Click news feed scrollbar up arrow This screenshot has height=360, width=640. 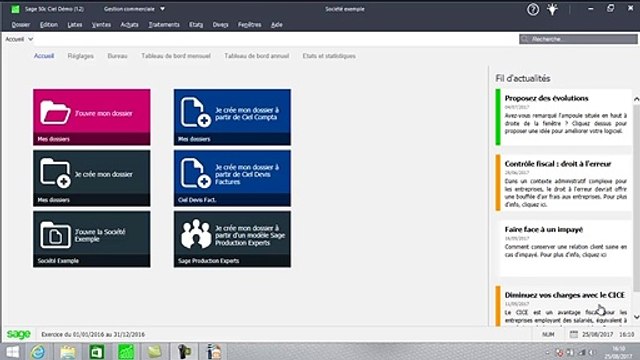tap(636, 99)
